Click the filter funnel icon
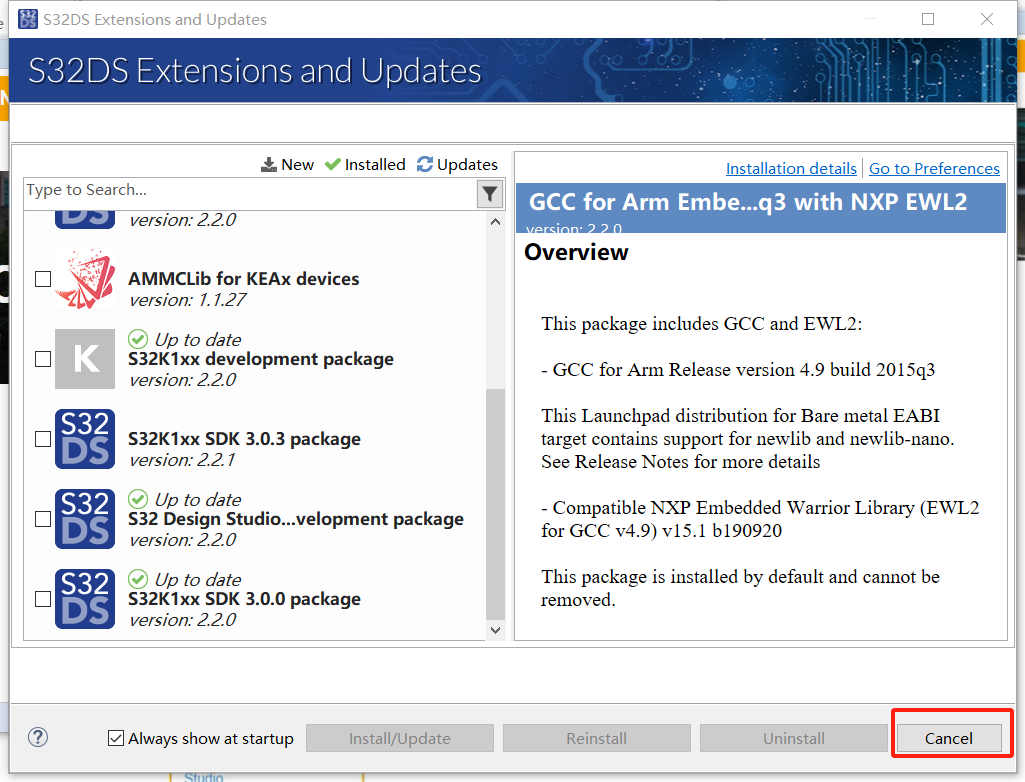The height and width of the screenshot is (782, 1025). pyautogui.click(x=490, y=194)
